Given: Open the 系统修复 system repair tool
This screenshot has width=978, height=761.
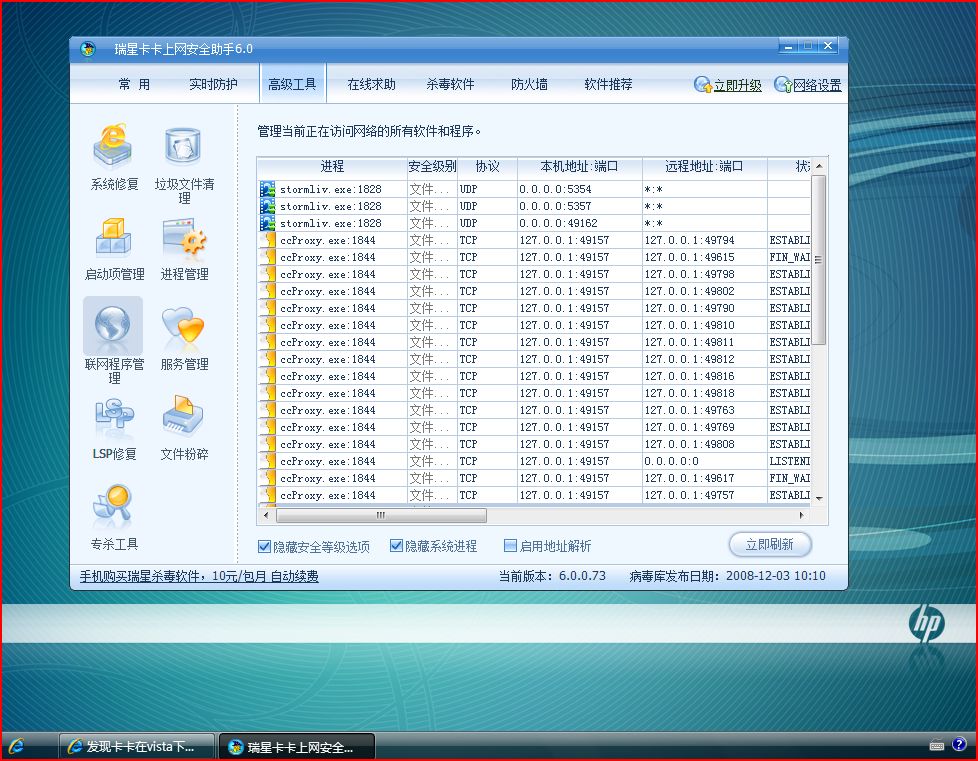Looking at the screenshot, I should click(x=113, y=156).
